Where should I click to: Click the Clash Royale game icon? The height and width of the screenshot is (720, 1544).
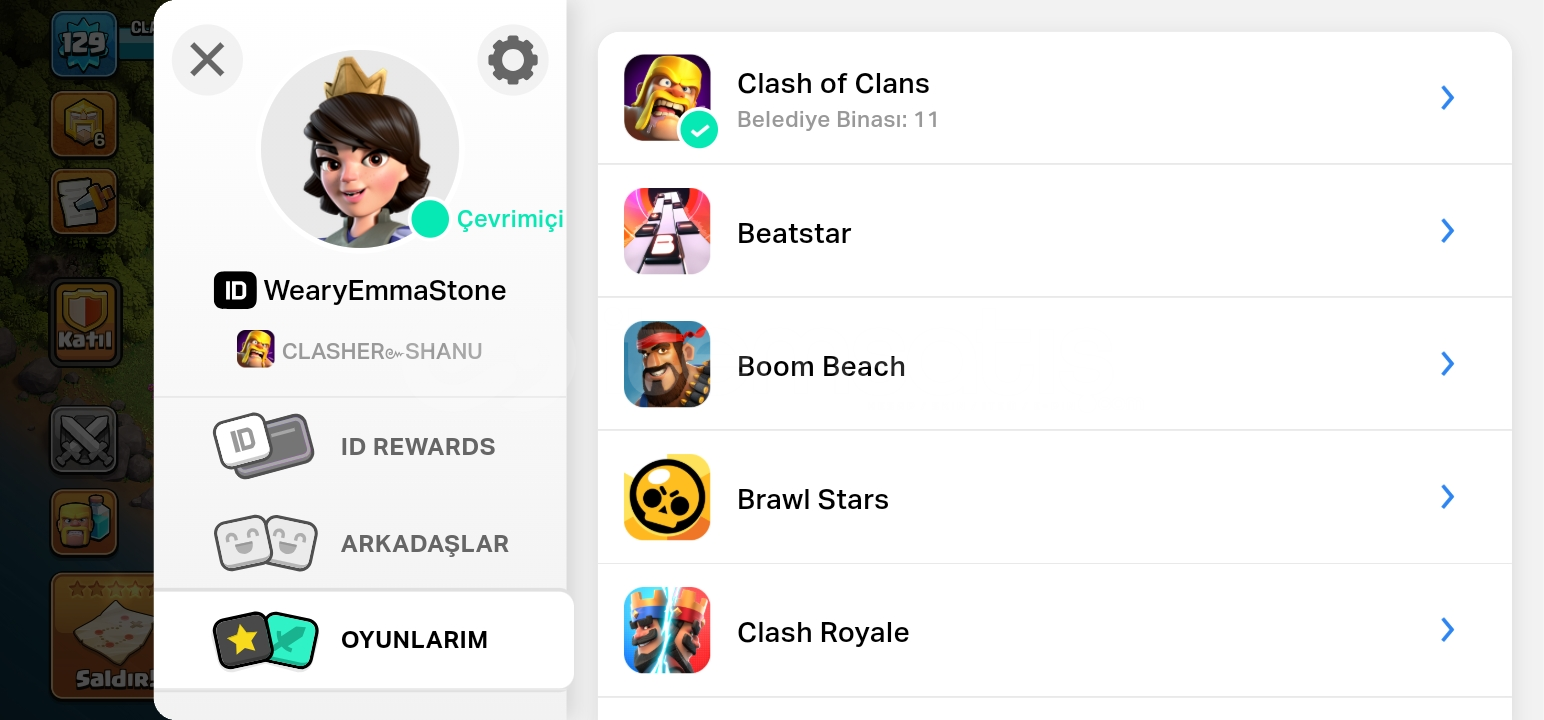667,630
